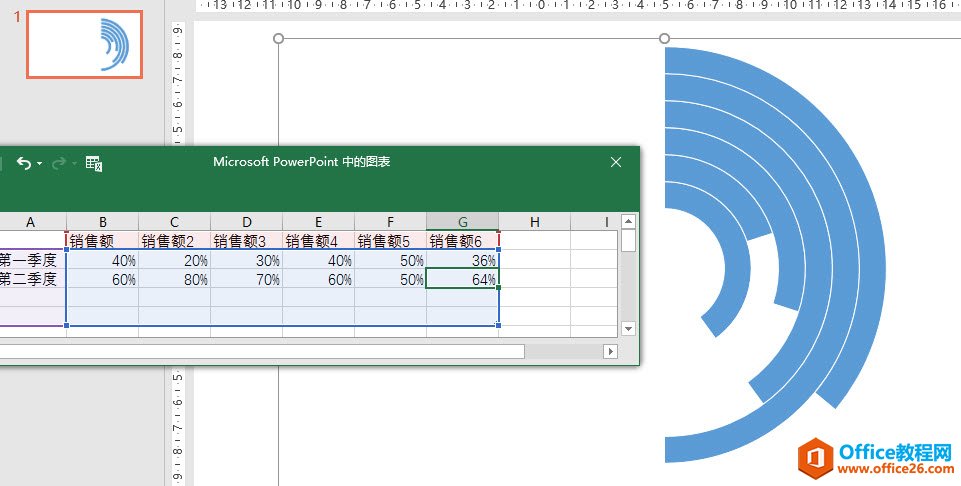Click the Undo arrow icon
This screenshot has width=961, height=486.
click(x=24, y=163)
